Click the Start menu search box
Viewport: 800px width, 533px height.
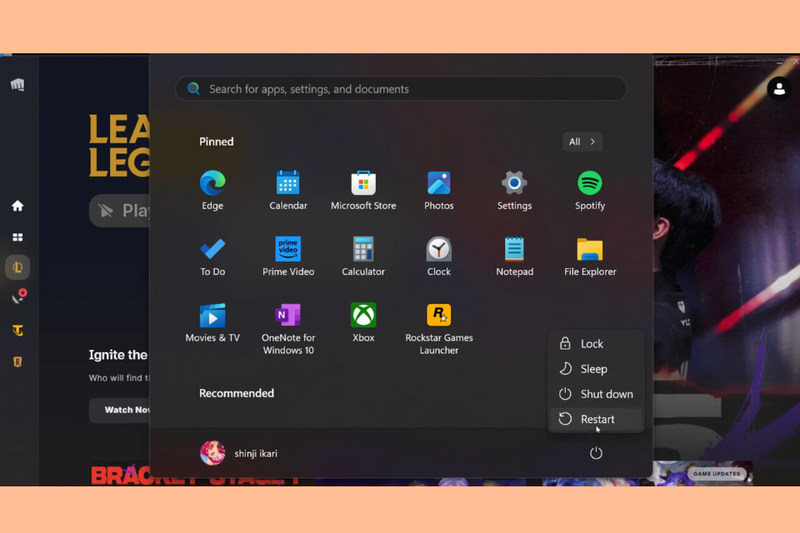[x=401, y=89]
